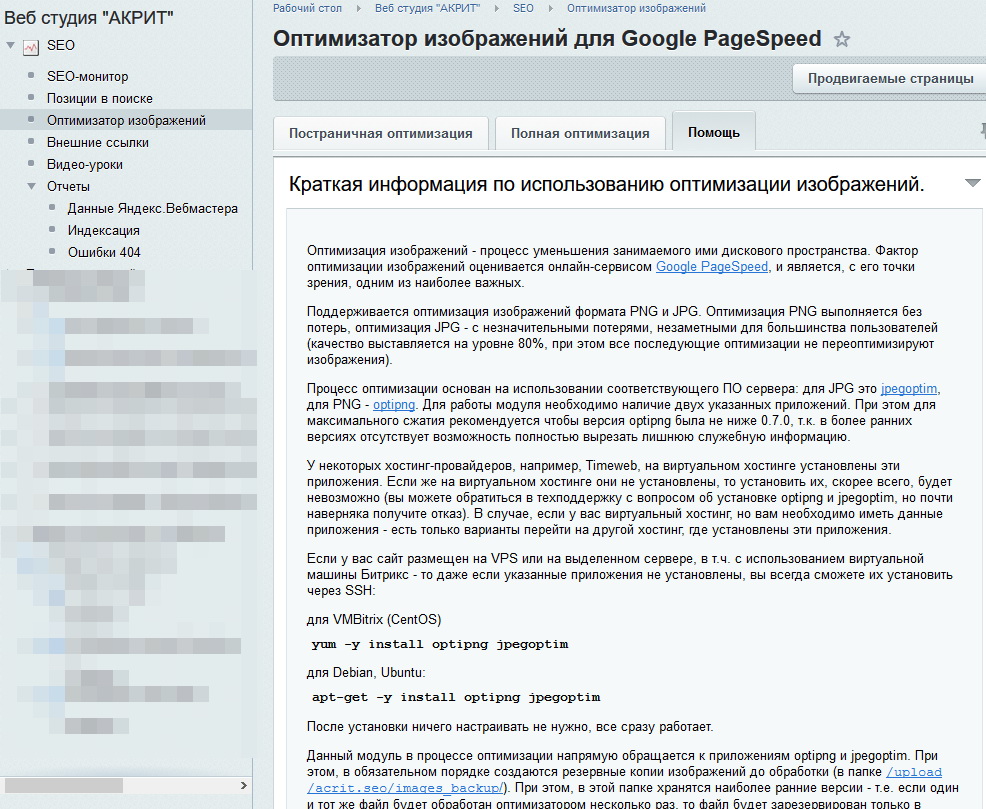Image resolution: width=986 pixels, height=809 pixels.
Task: Click the sidebar horizontal scrollbar thumb
Action: [x=62, y=786]
